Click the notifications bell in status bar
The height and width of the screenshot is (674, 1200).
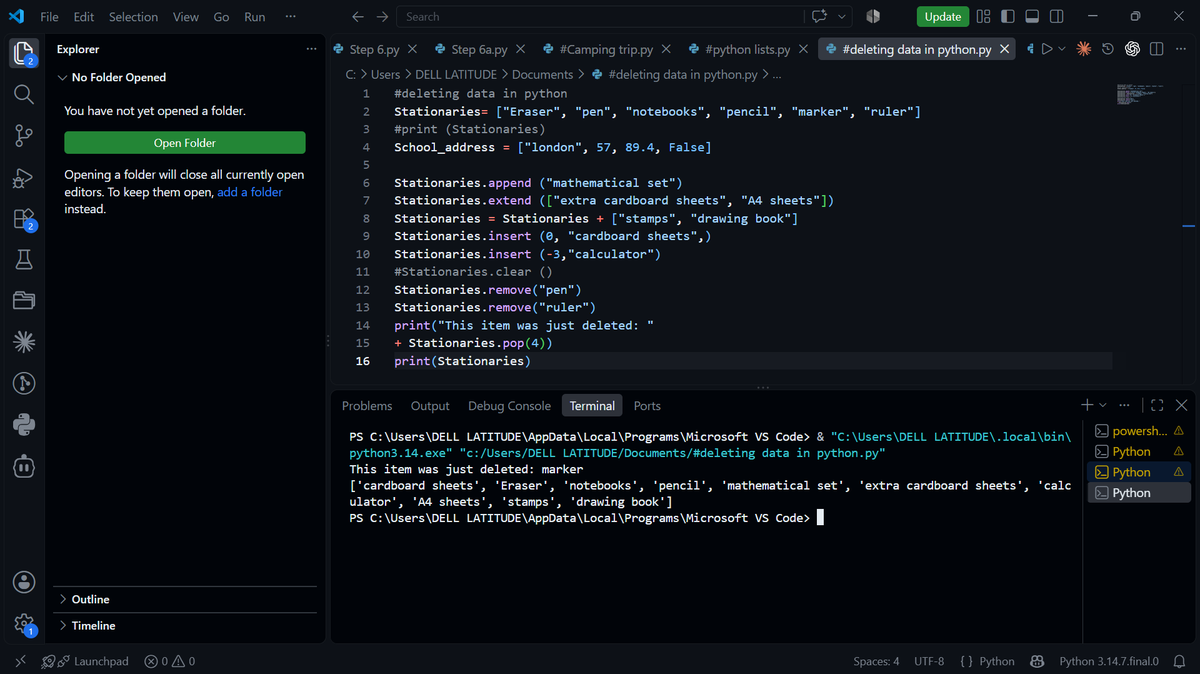(x=1179, y=661)
